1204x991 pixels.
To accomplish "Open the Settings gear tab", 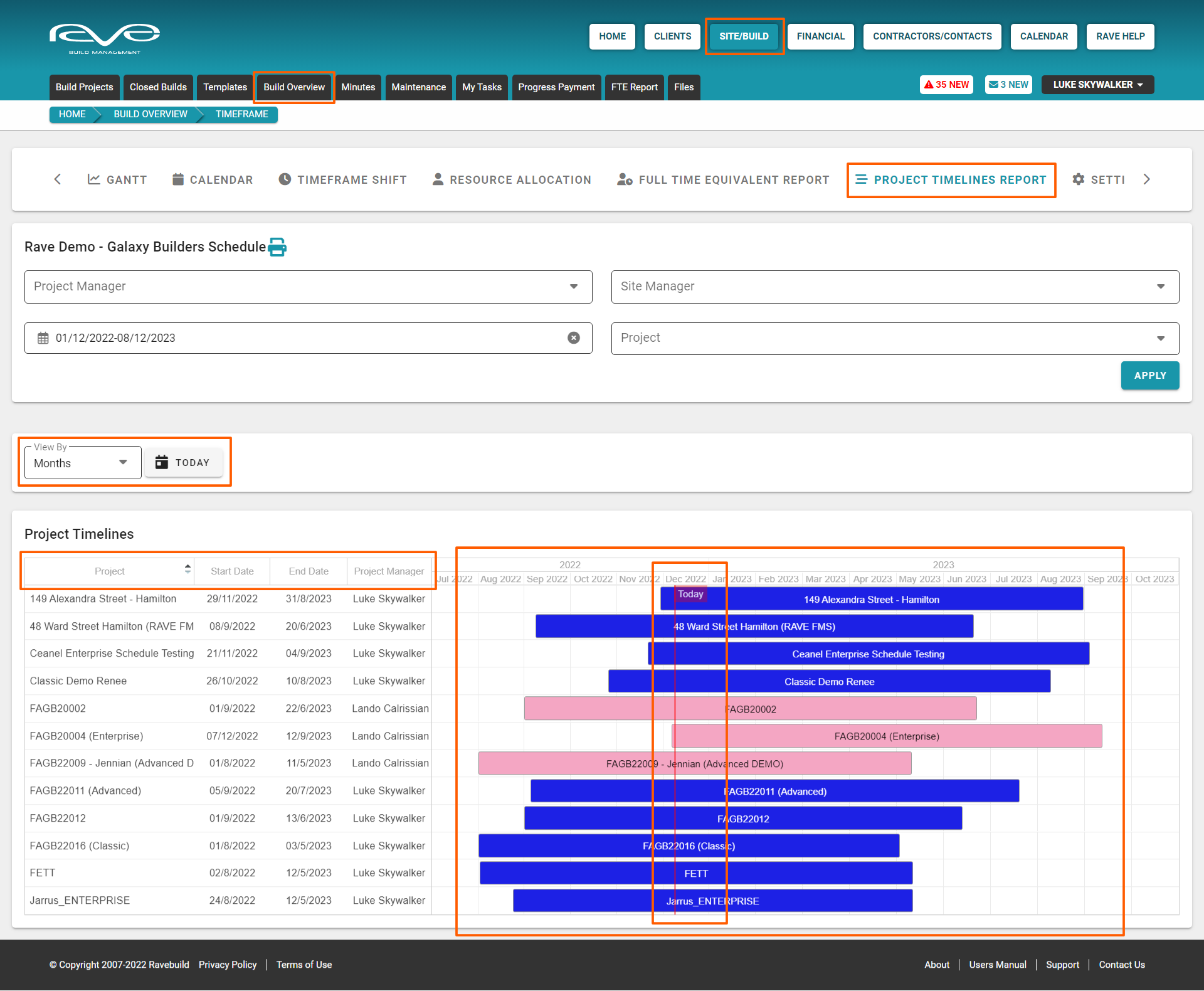I will 1099,180.
